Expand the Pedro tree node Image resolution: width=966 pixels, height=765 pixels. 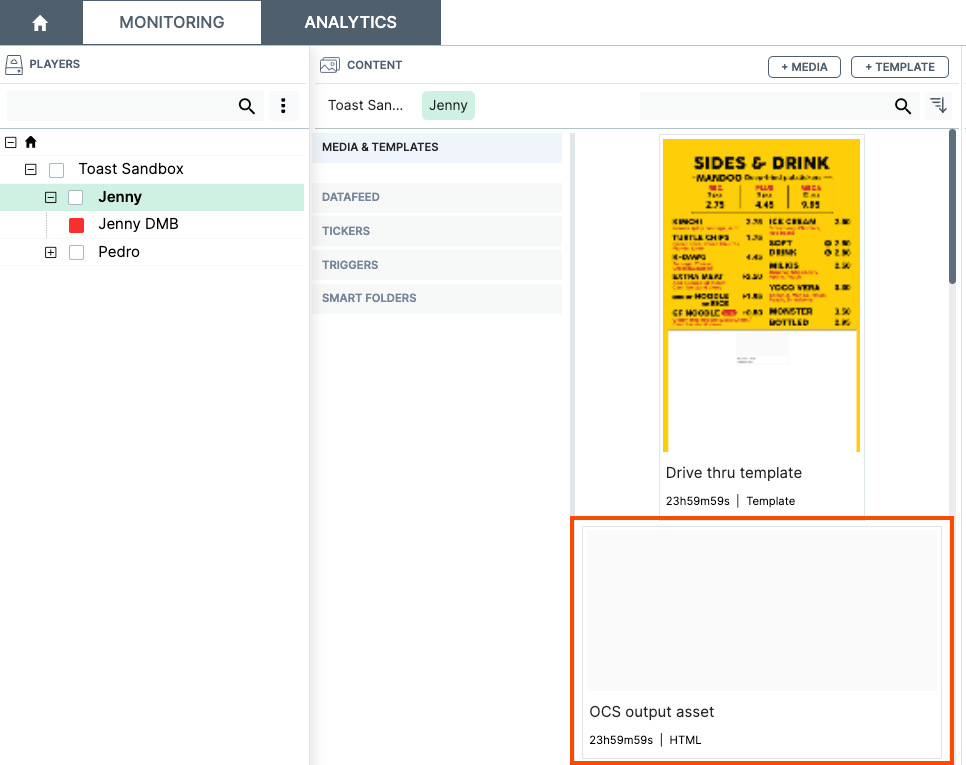[50, 252]
